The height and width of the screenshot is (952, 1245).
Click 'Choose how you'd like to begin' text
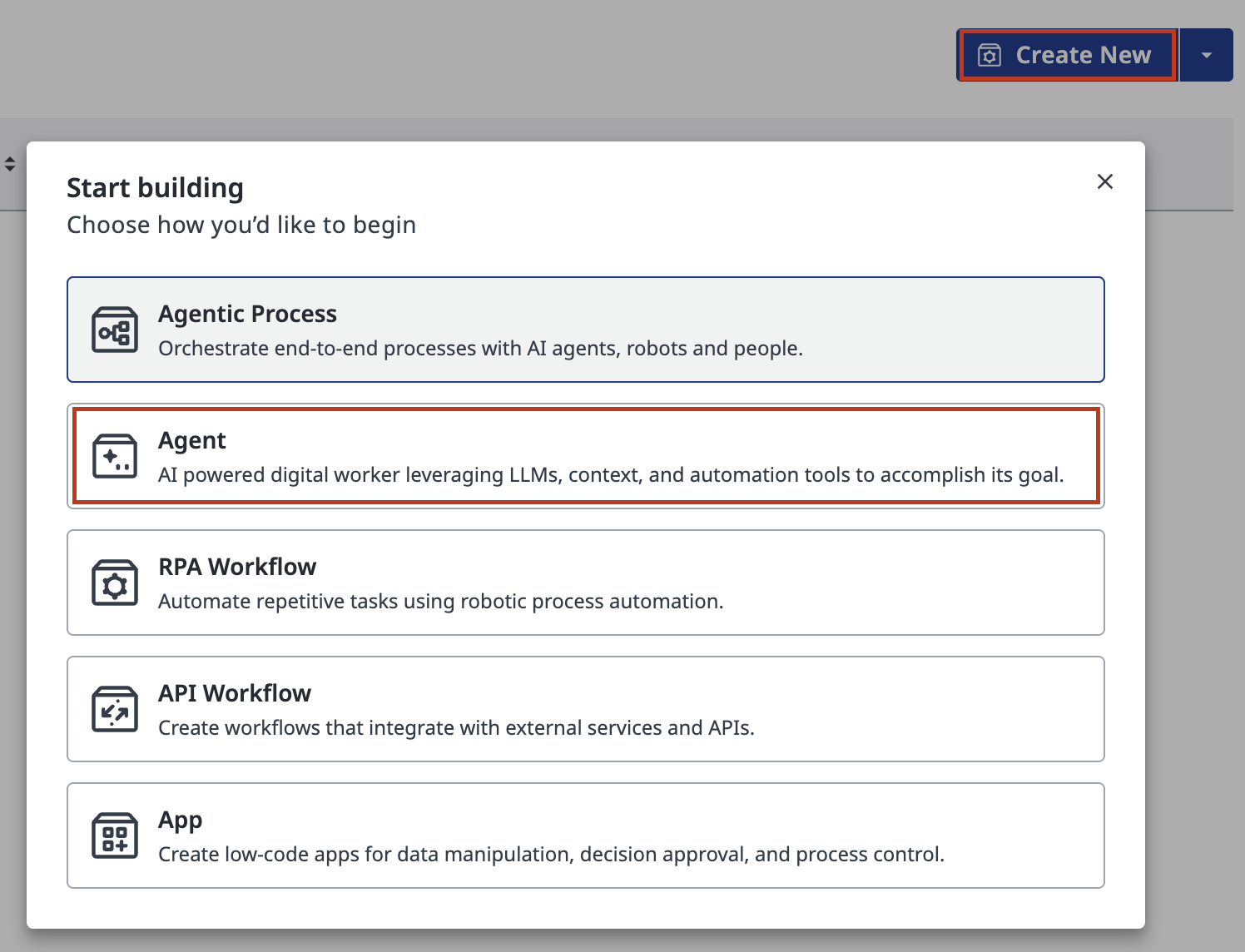[x=241, y=225]
